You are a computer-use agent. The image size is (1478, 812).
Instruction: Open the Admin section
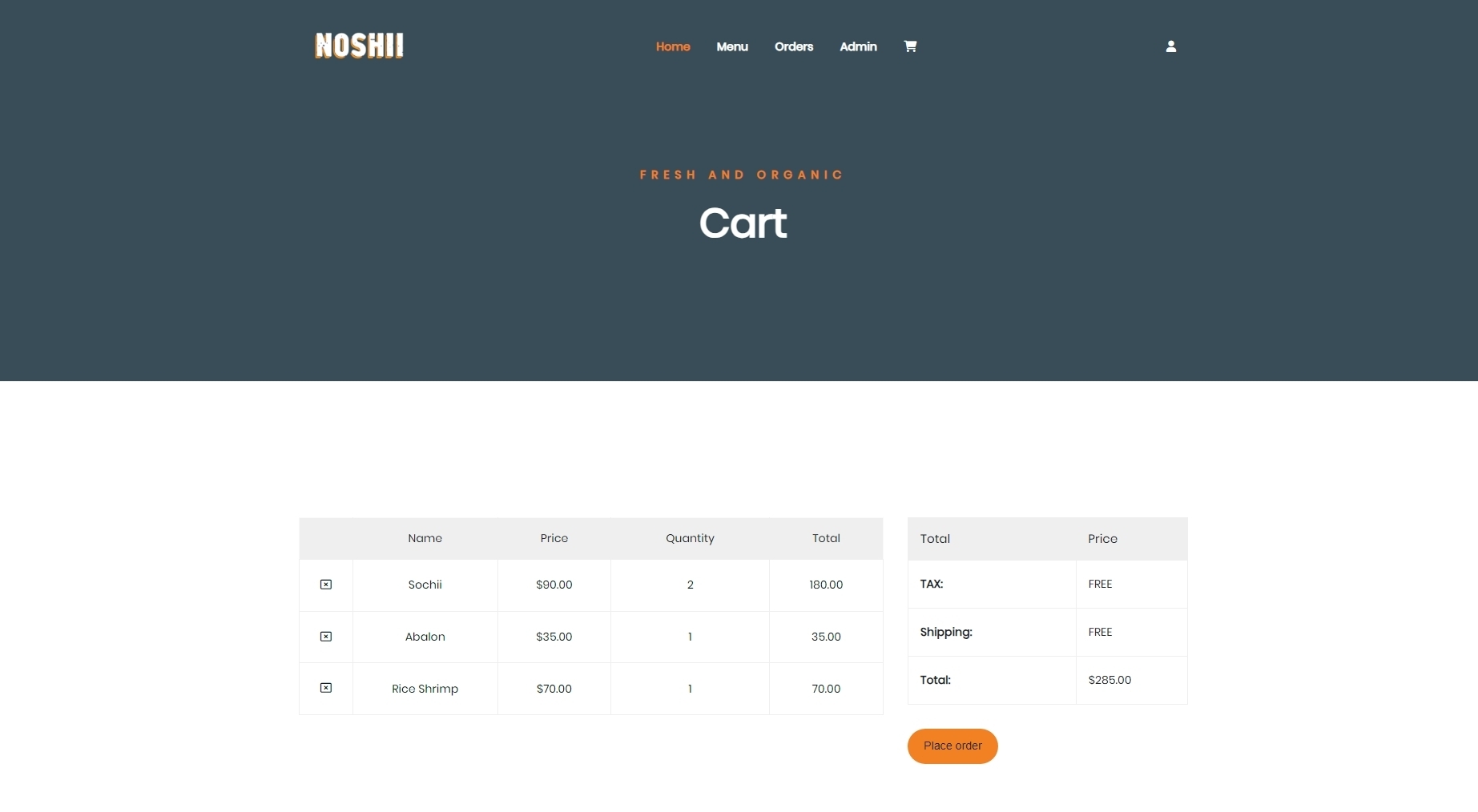tap(858, 46)
